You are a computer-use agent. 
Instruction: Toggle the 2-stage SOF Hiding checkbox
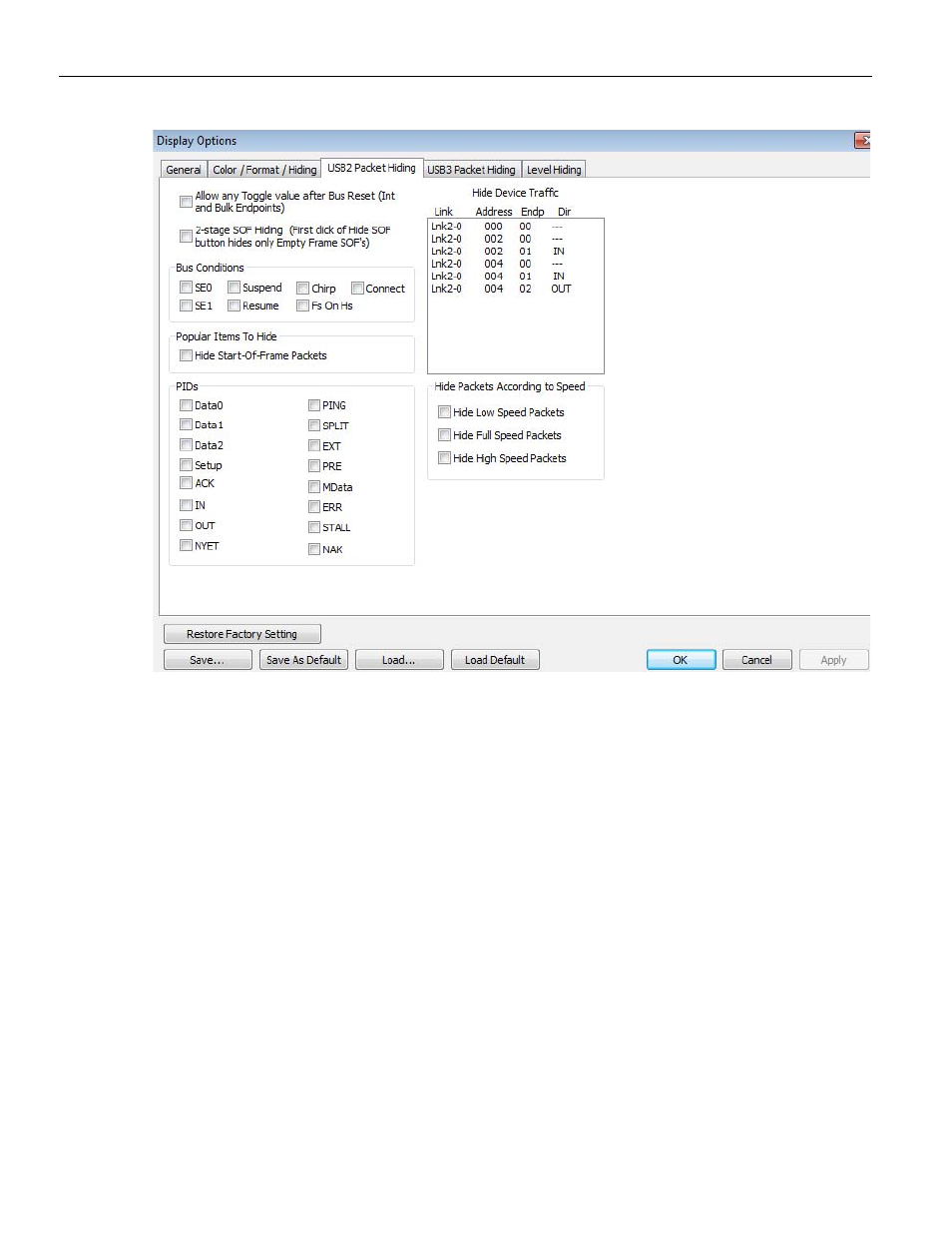click(186, 237)
